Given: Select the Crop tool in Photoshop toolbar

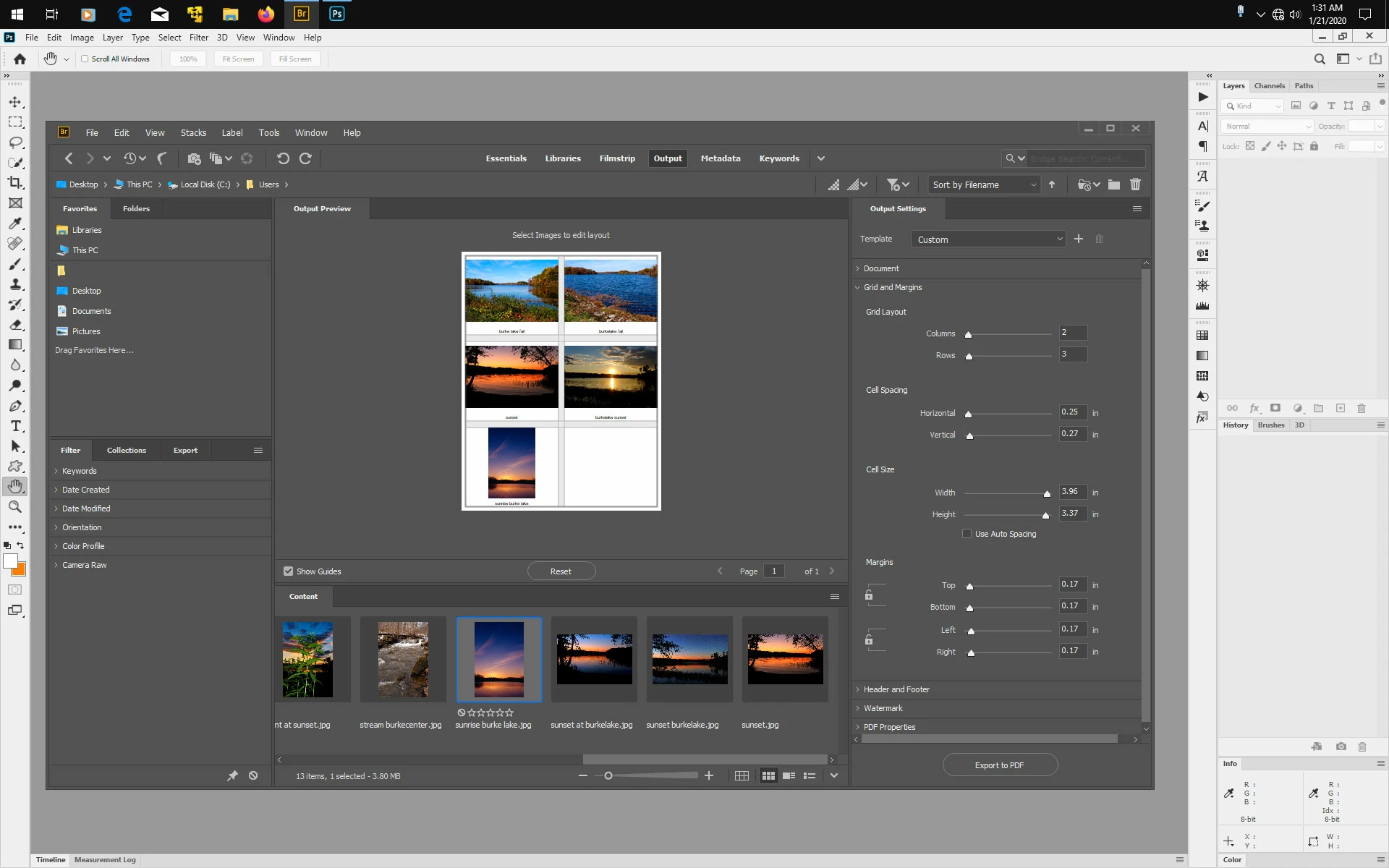Looking at the screenshot, I should point(15,183).
